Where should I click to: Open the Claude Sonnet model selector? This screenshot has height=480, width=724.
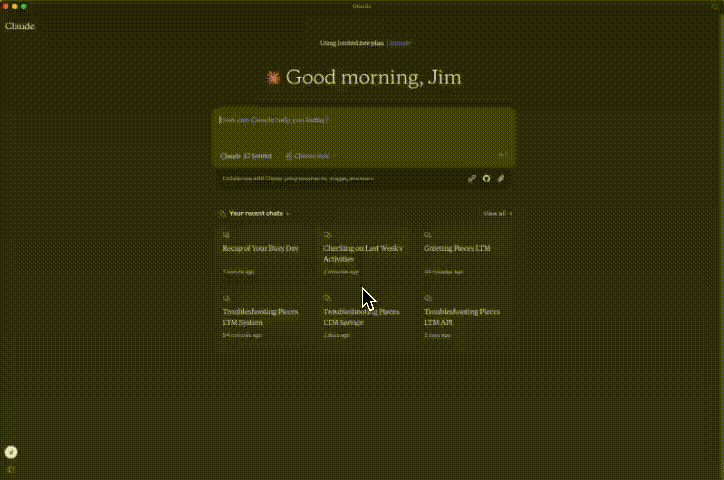click(246, 156)
